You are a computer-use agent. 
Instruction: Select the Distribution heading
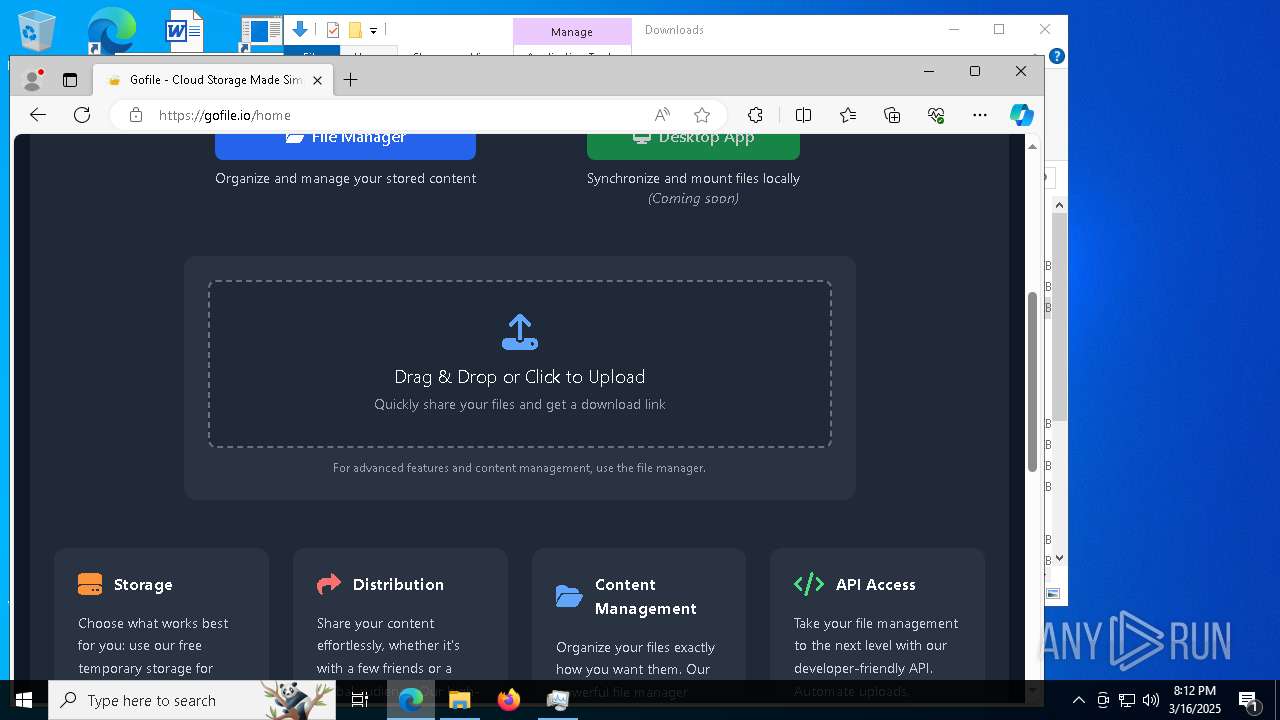(398, 585)
